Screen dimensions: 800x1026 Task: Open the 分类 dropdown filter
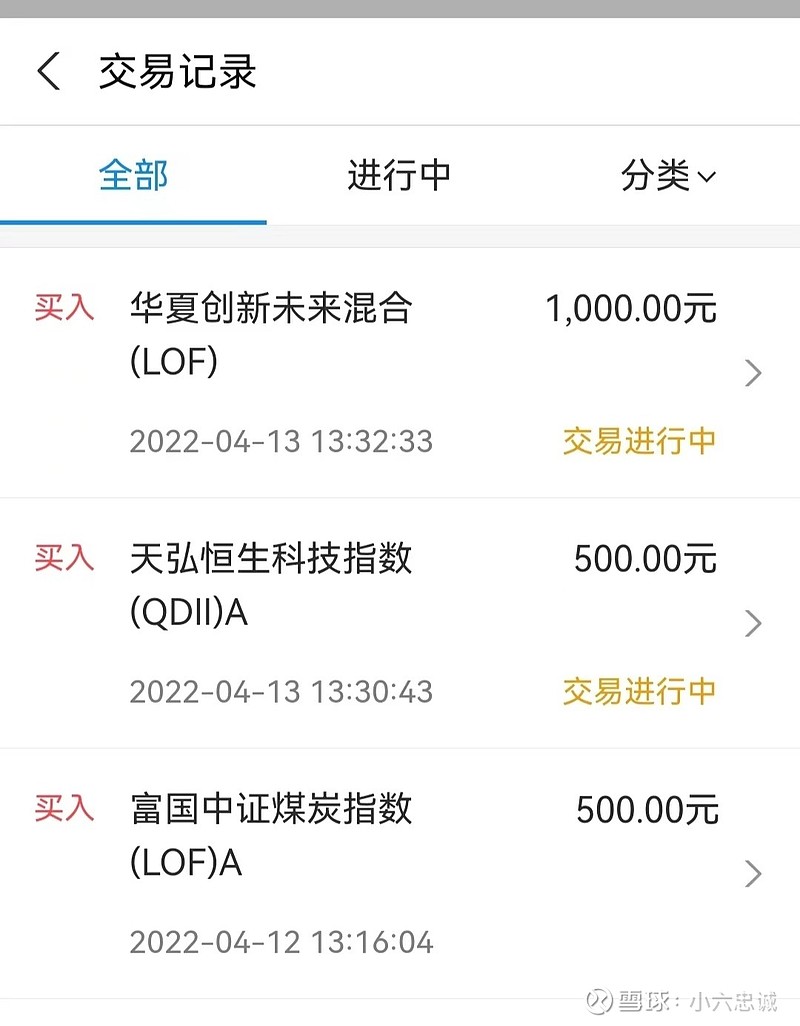pos(668,177)
